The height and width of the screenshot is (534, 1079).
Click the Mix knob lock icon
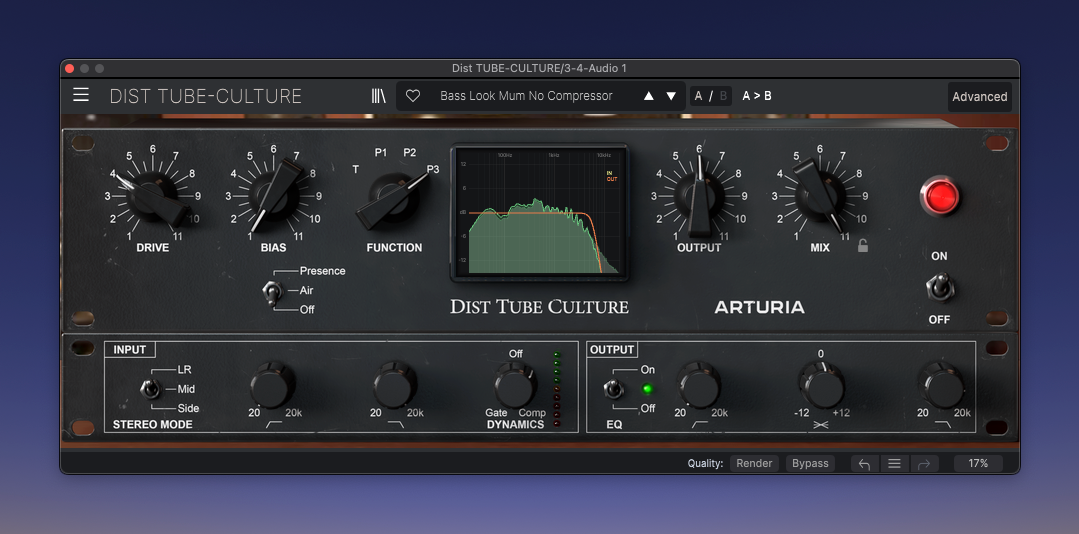tap(863, 245)
